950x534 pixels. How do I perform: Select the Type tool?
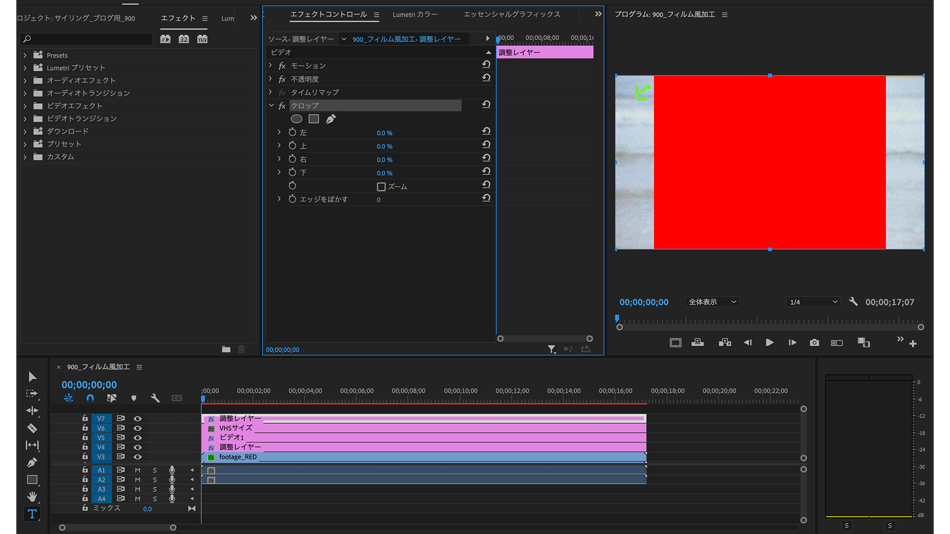pos(32,514)
